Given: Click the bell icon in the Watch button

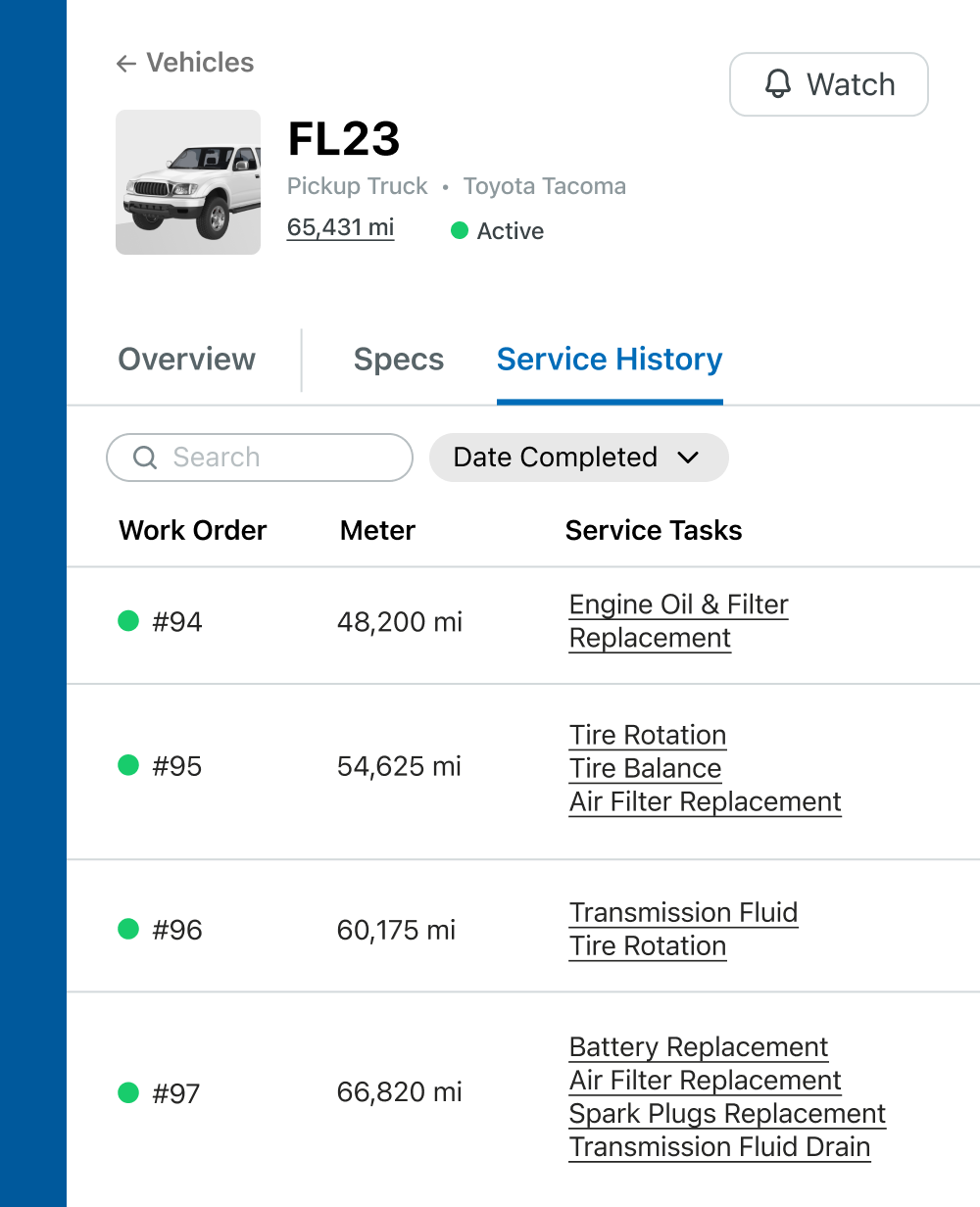Looking at the screenshot, I should coord(778,84).
